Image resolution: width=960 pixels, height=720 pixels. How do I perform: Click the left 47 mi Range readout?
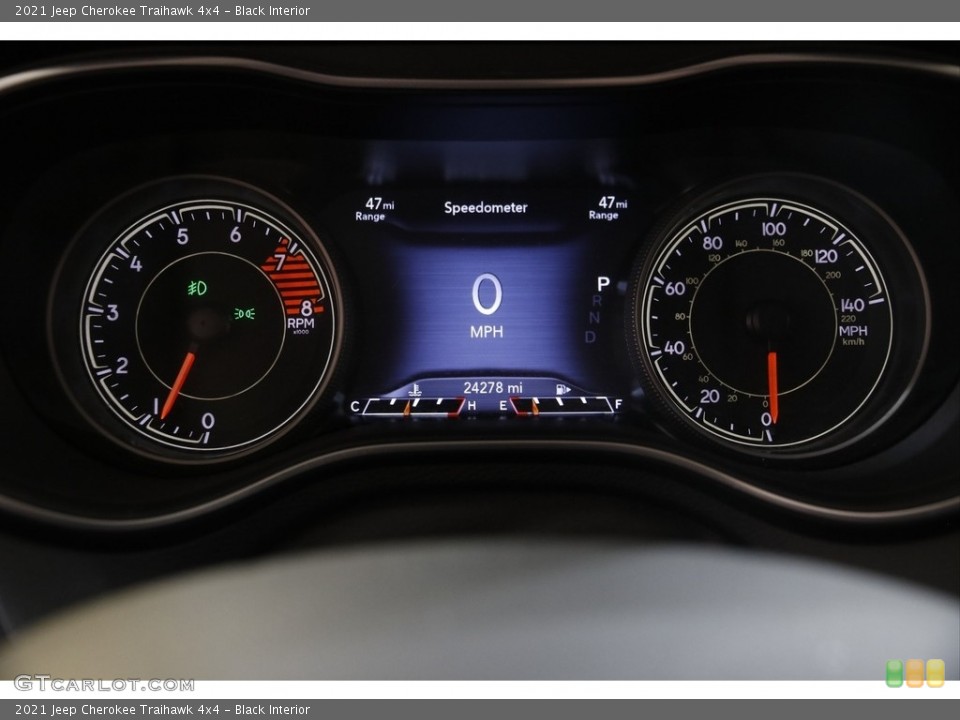point(375,208)
